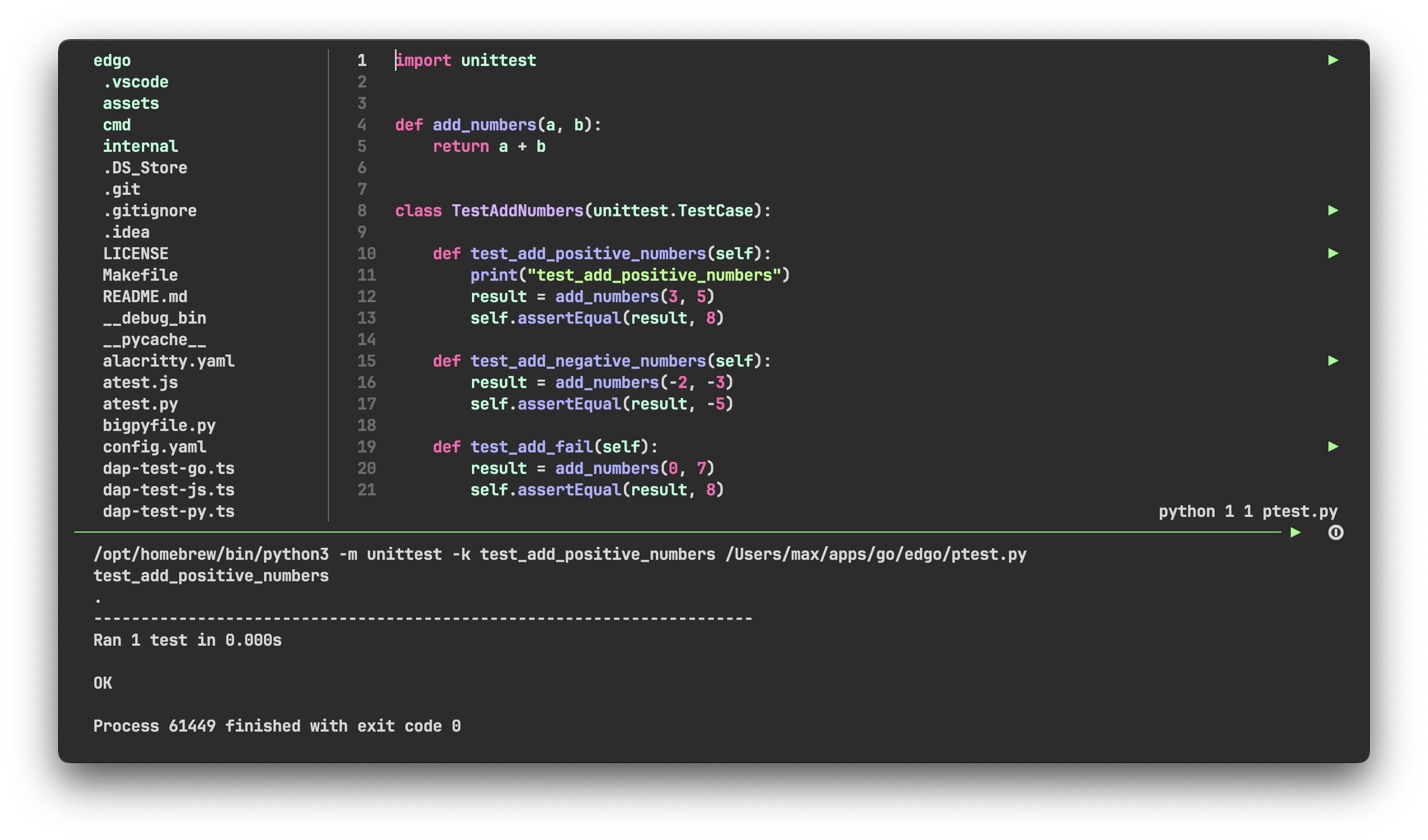Expand the assets folder in the tree
Viewport: 1428px width, 840px height.
131,104
